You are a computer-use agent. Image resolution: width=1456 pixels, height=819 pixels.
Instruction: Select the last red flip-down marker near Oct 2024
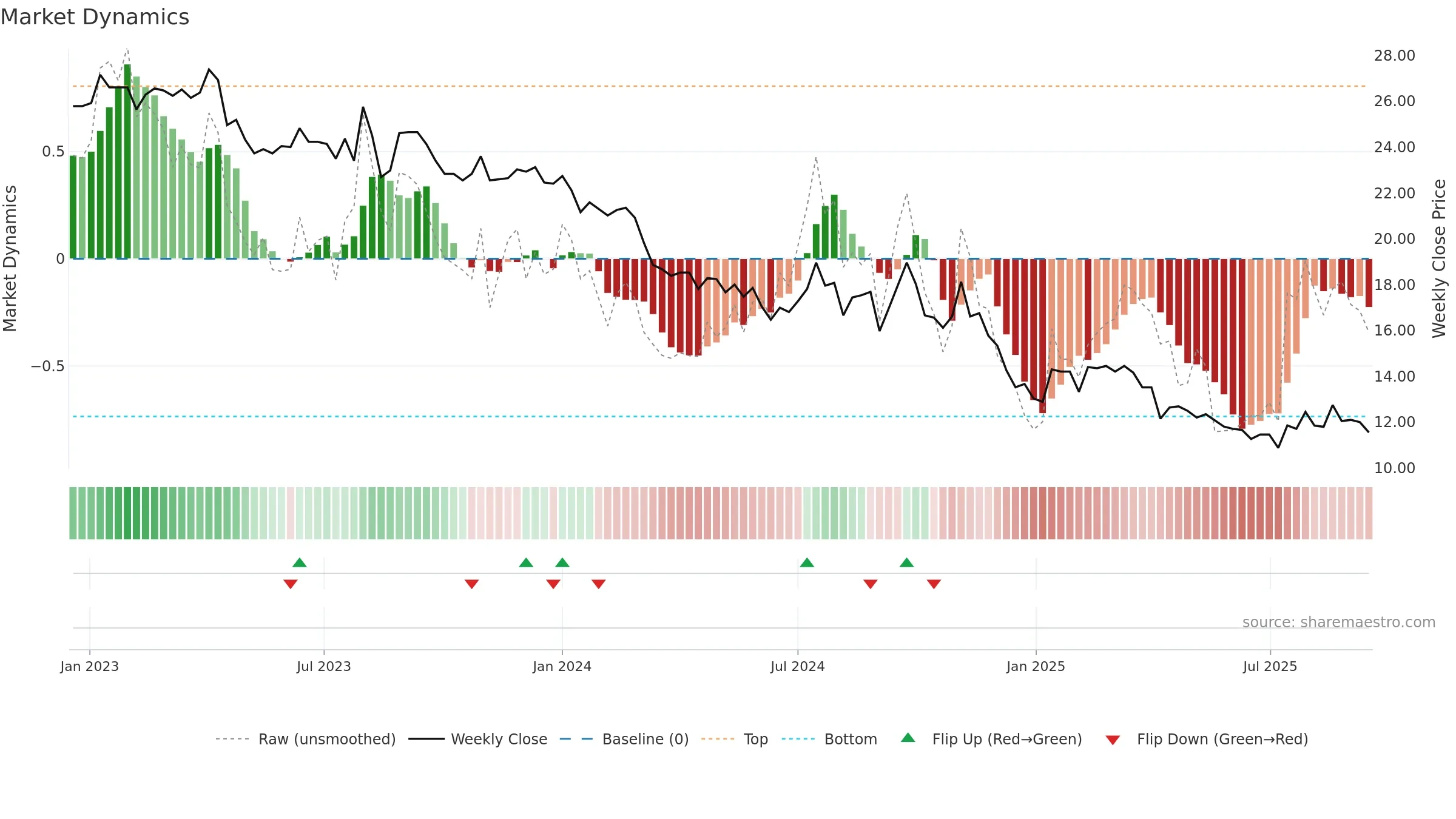pos(934,584)
